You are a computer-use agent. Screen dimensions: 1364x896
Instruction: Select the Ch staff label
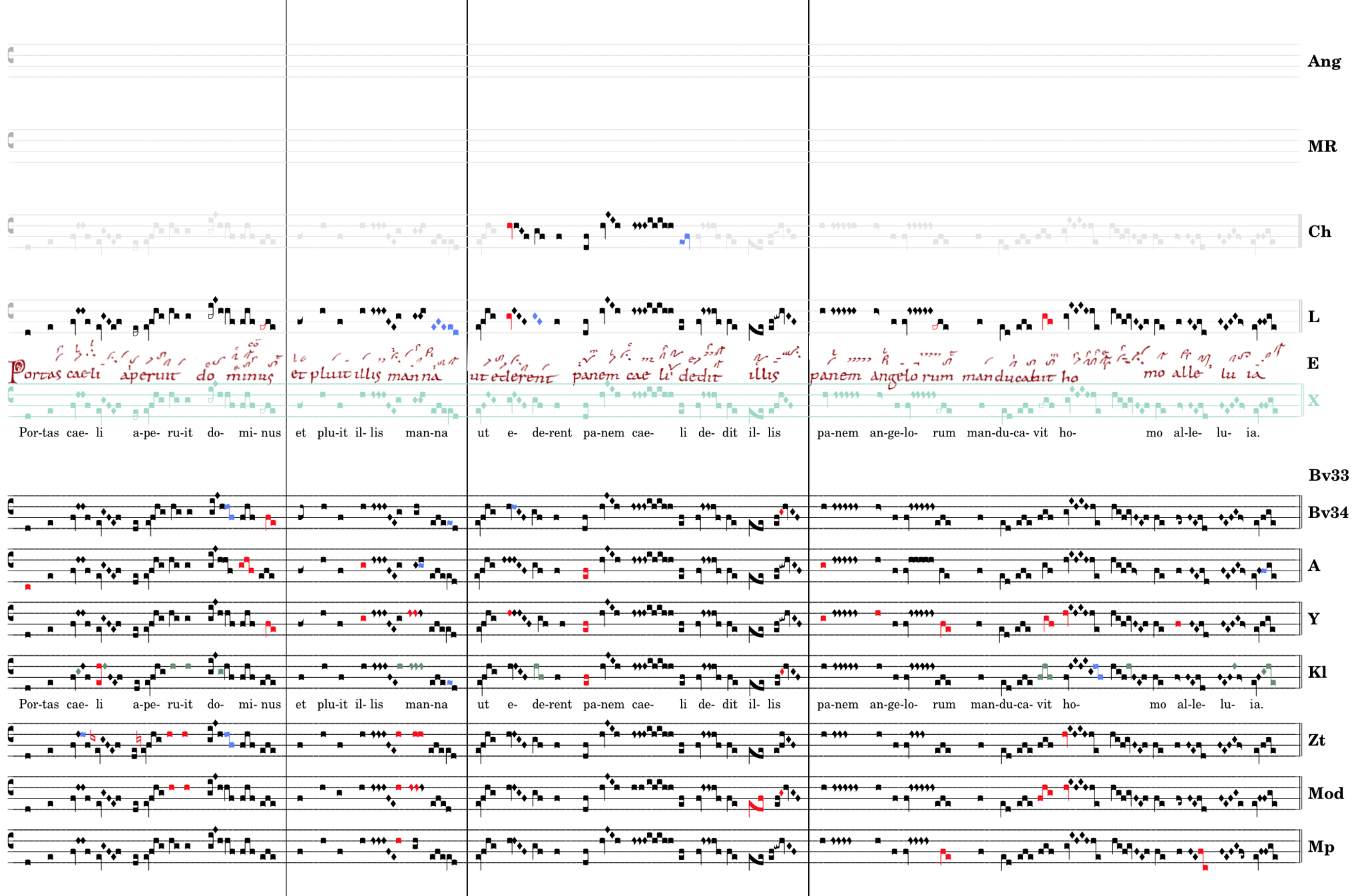(x=1319, y=232)
